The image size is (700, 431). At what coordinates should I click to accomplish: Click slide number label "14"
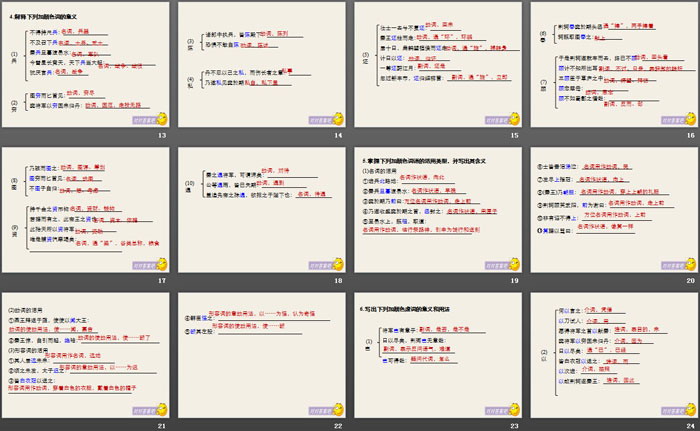point(338,135)
